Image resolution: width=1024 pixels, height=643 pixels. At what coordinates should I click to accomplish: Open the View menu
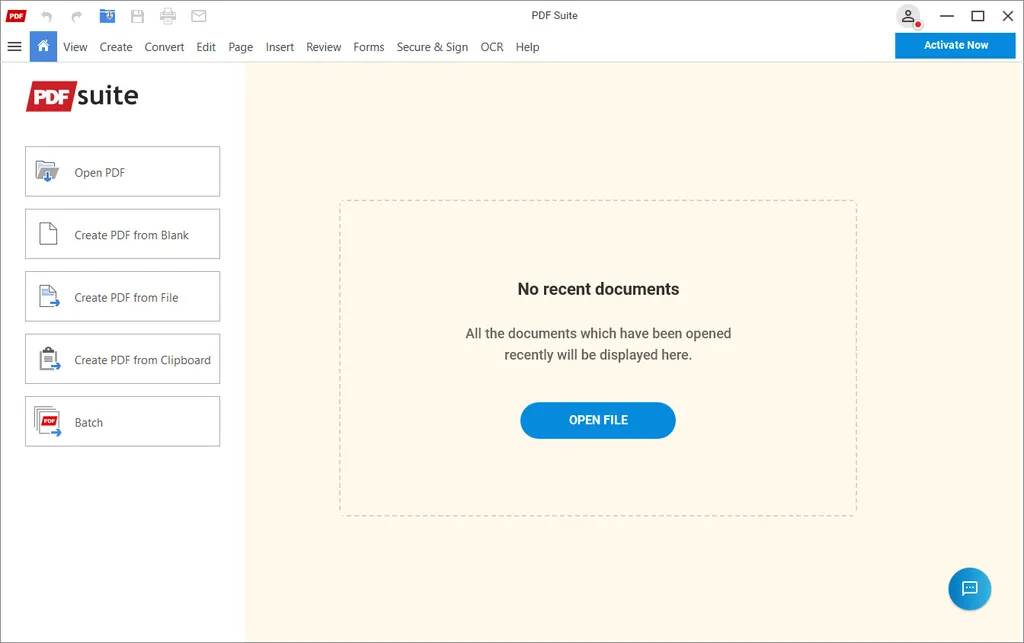pyautogui.click(x=75, y=47)
